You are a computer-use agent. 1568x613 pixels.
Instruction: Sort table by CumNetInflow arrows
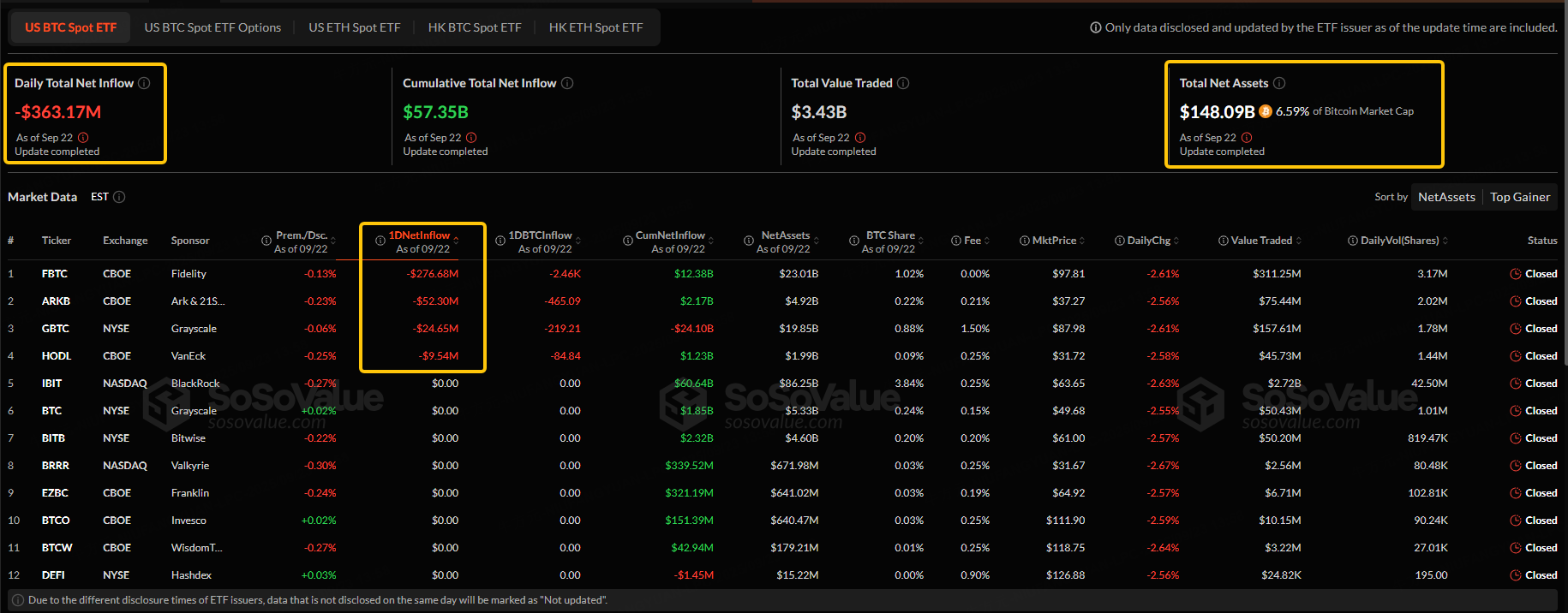point(711,241)
